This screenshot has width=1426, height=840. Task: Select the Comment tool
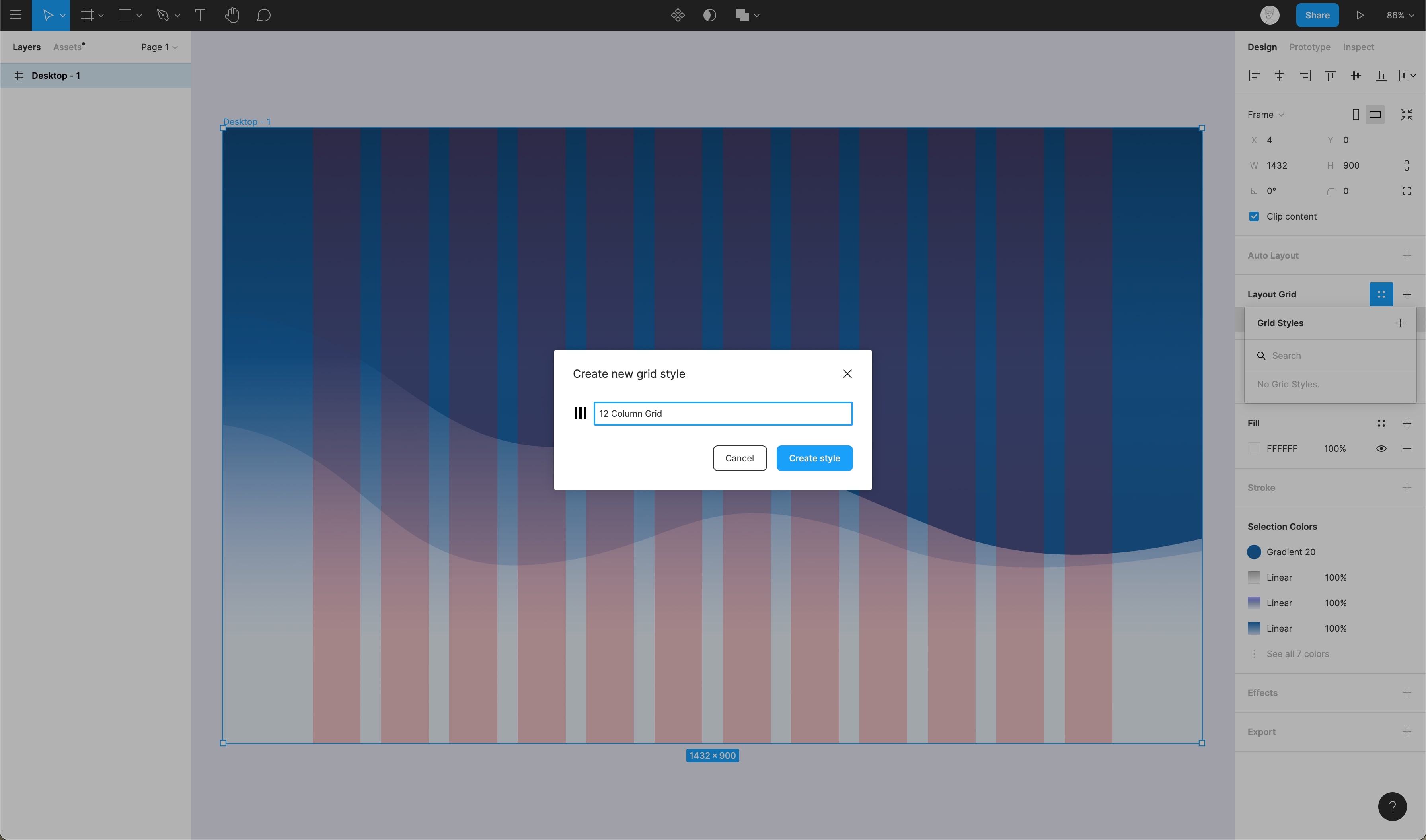pyautogui.click(x=263, y=15)
